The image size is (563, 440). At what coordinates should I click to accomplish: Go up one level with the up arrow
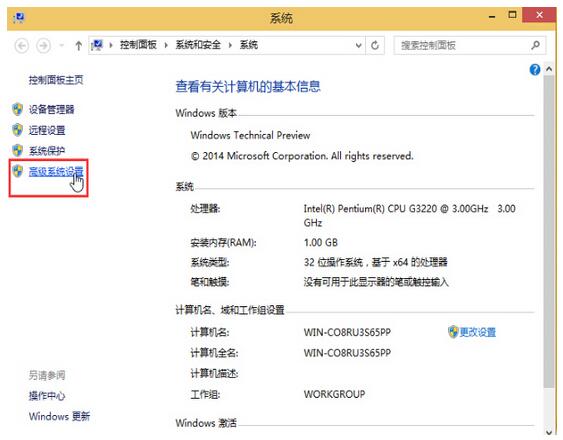click(78, 46)
